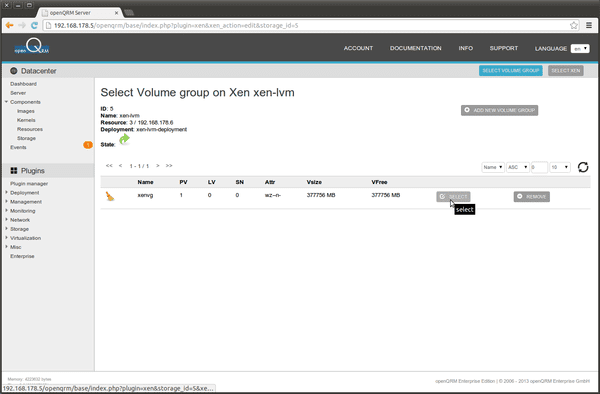Bookmark page with the star icon
This screenshot has width=600, height=394.
(x=574, y=25)
